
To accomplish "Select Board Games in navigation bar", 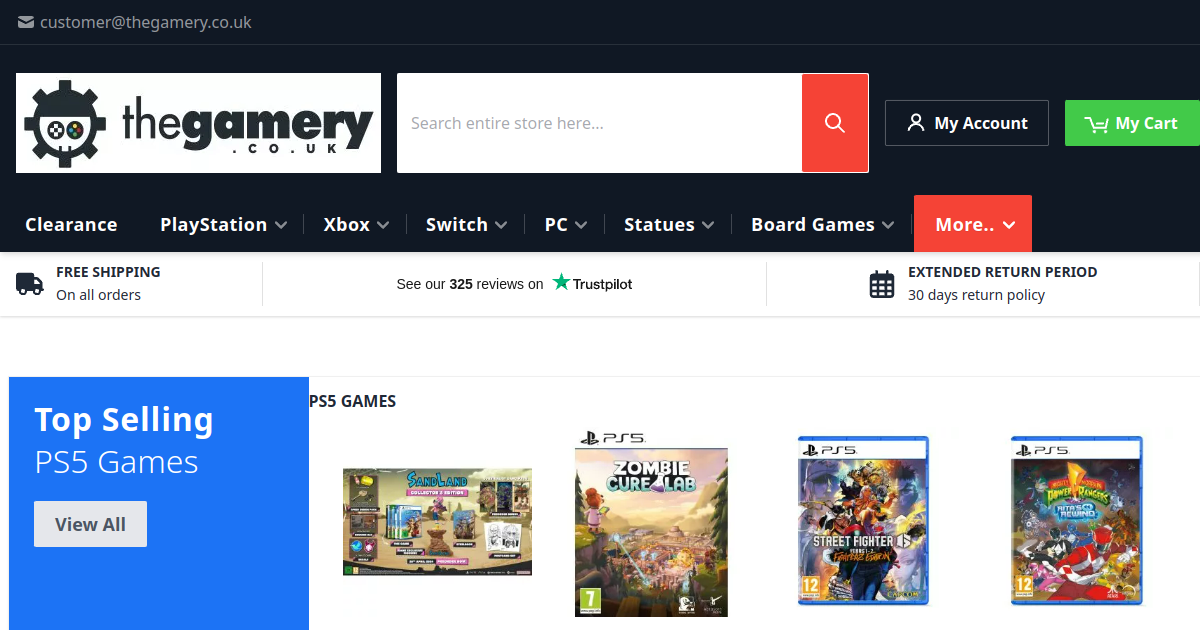I will click(x=813, y=224).
